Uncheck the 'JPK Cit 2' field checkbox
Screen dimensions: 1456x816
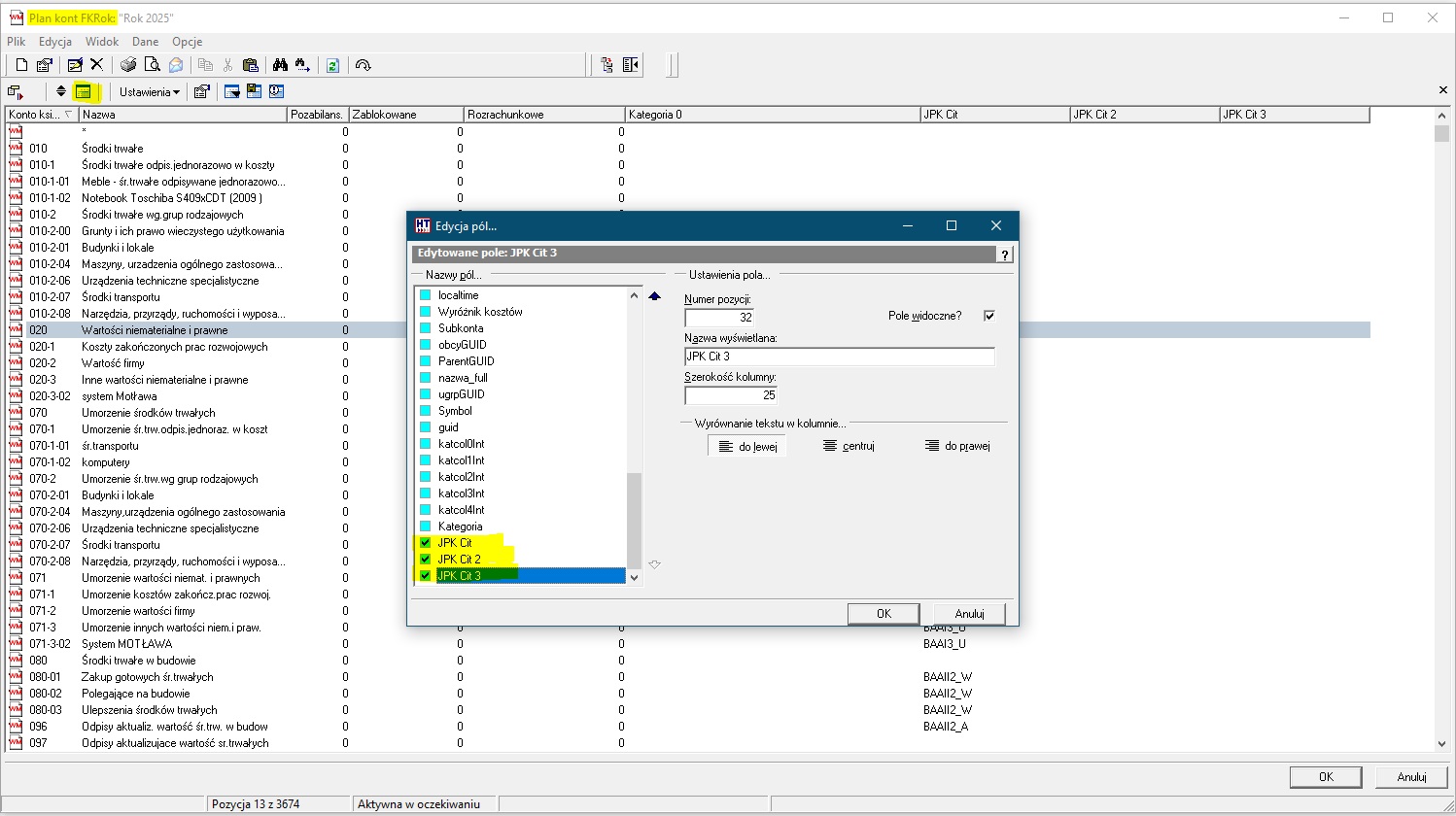(425, 560)
